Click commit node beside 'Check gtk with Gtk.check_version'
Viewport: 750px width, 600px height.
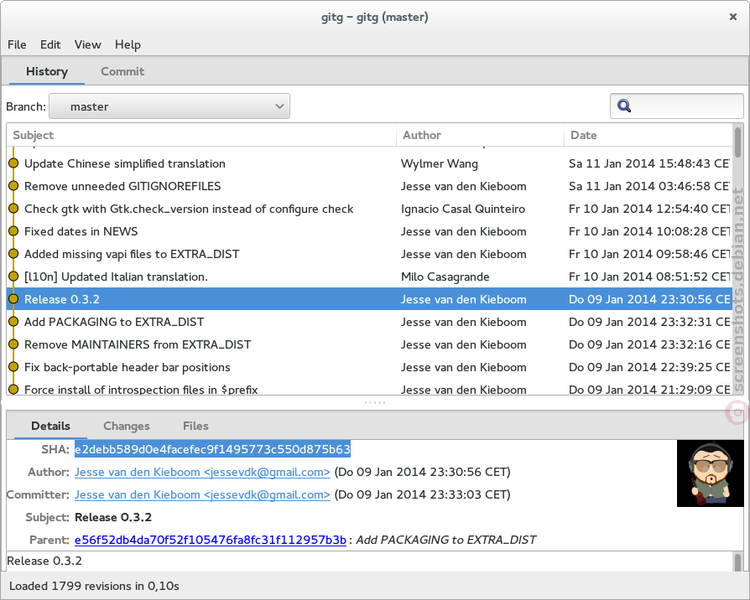[x=13, y=209]
